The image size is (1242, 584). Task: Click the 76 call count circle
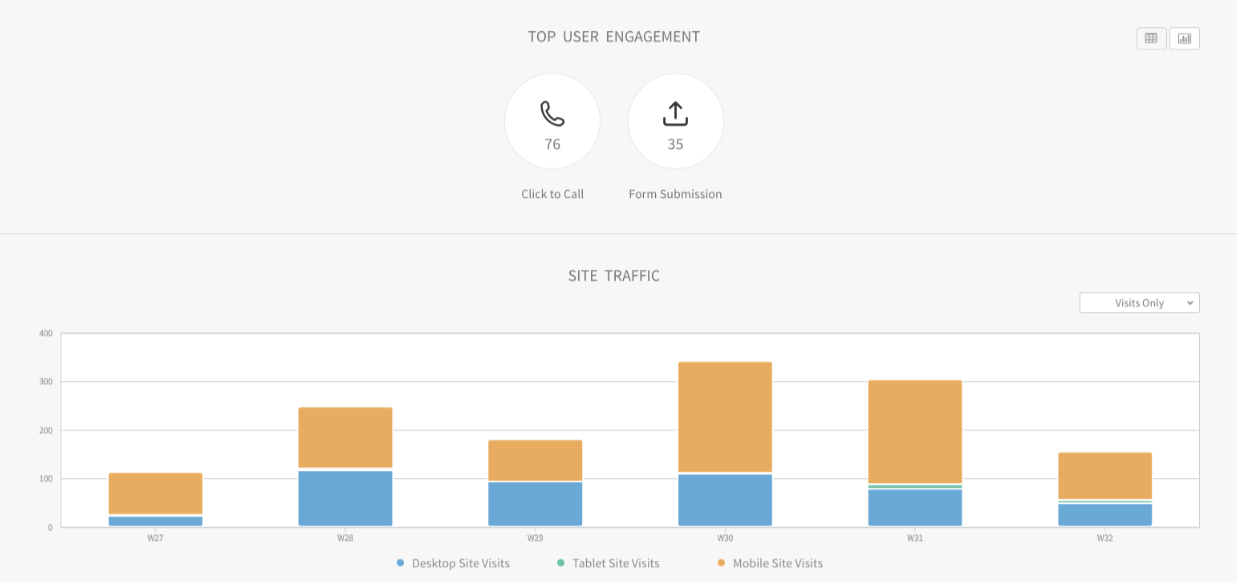[x=552, y=120]
